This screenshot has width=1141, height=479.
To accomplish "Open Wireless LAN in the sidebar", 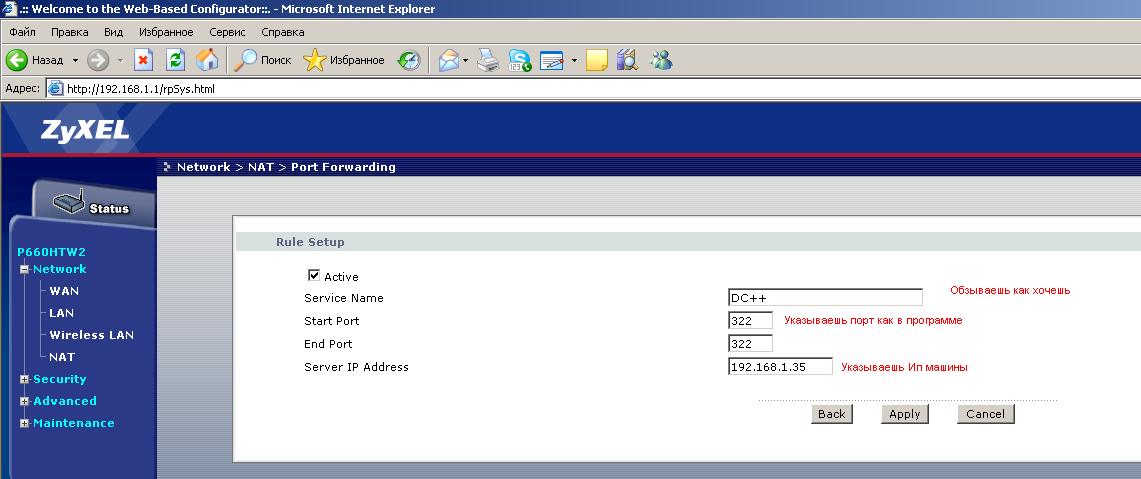I will (x=91, y=335).
